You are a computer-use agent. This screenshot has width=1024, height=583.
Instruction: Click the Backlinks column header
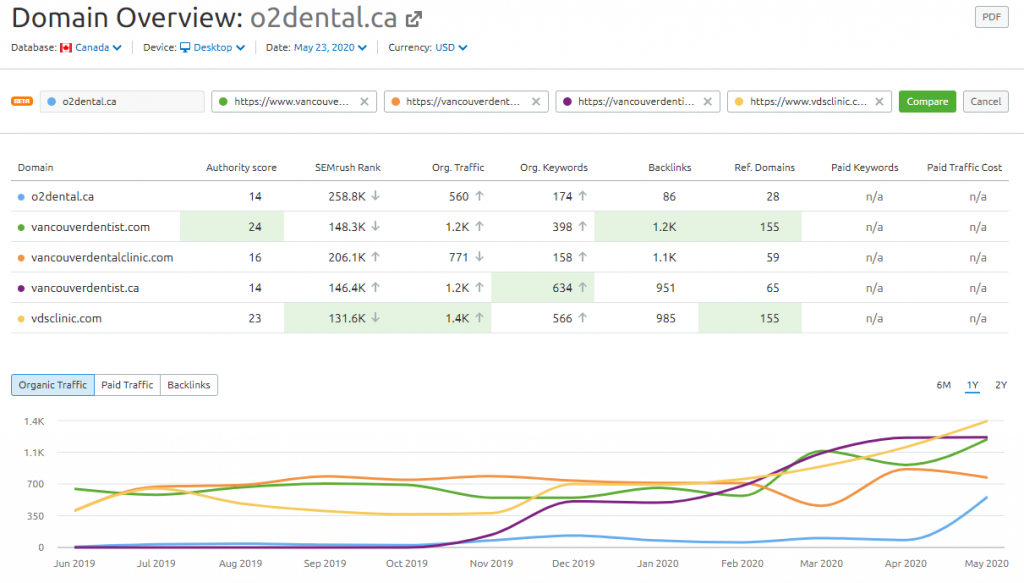(669, 168)
